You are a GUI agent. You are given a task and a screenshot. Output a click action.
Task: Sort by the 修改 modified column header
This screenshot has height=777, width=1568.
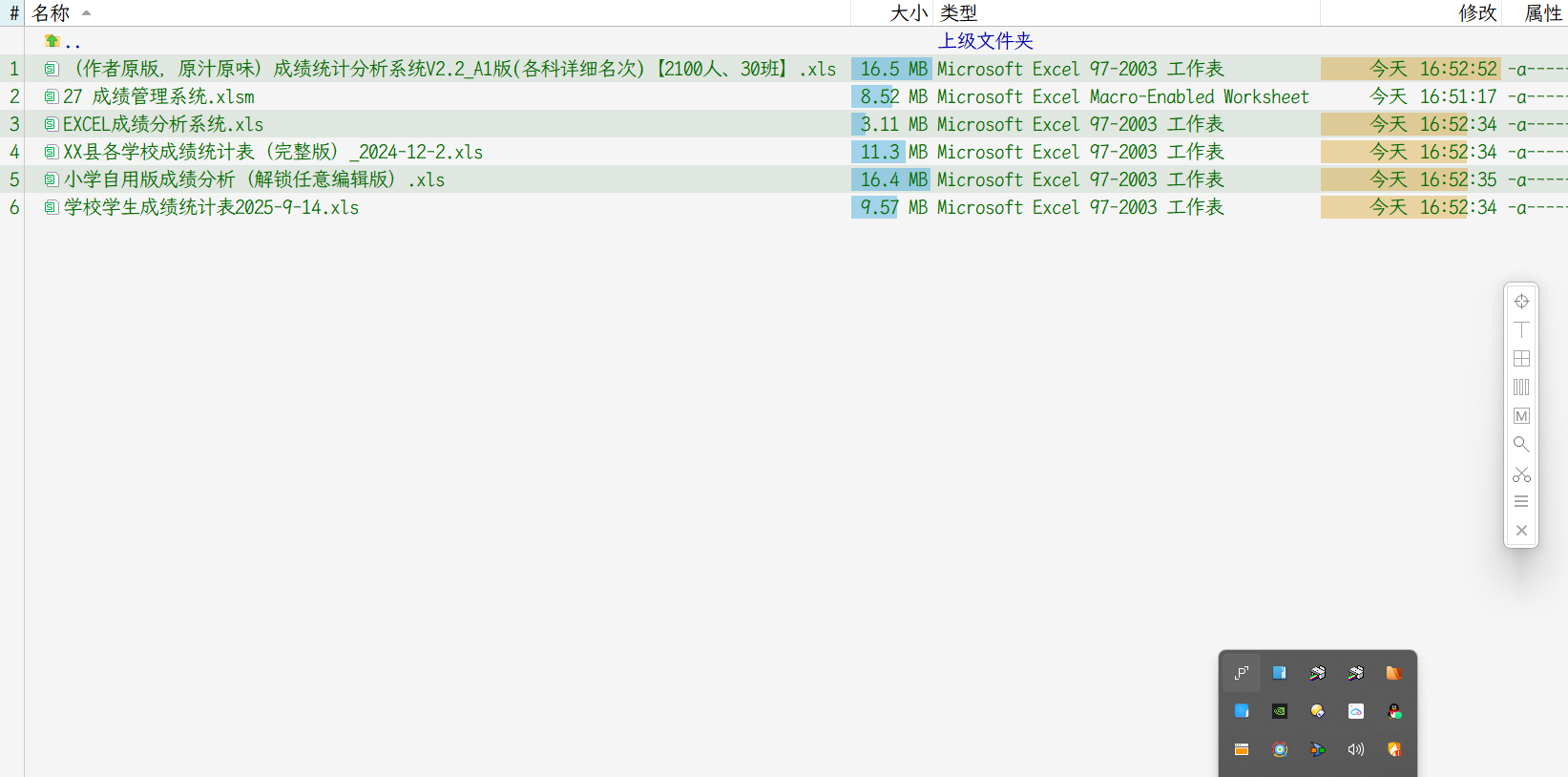point(1476,13)
